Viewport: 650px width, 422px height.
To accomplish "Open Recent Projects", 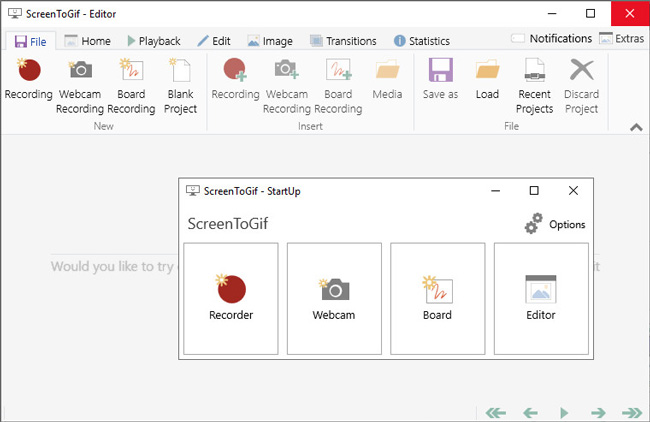I will (x=534, y=86).
